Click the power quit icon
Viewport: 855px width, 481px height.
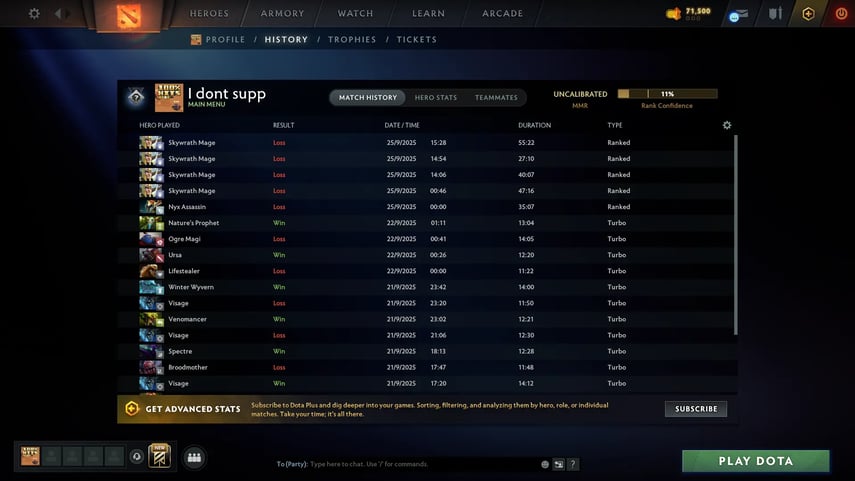[840, 14]
